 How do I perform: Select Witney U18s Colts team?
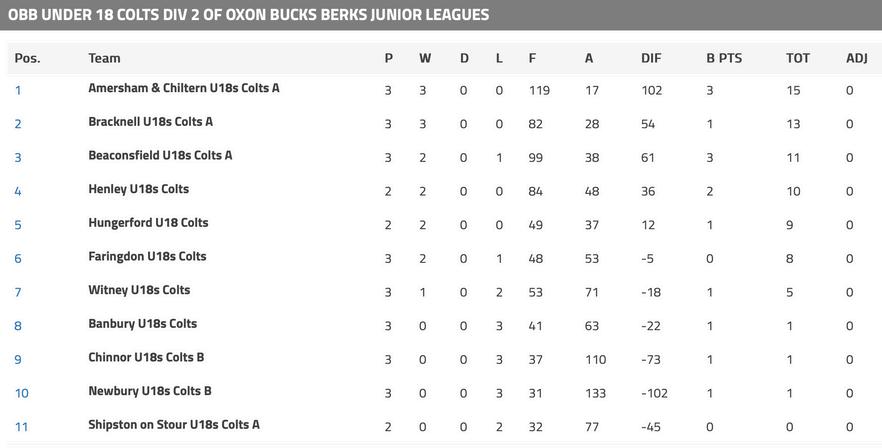139,290
